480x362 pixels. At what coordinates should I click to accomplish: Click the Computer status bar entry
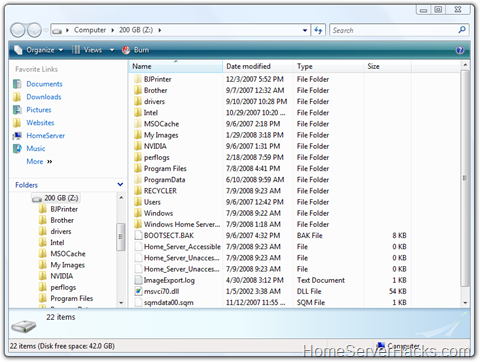[x=398, y=346]
